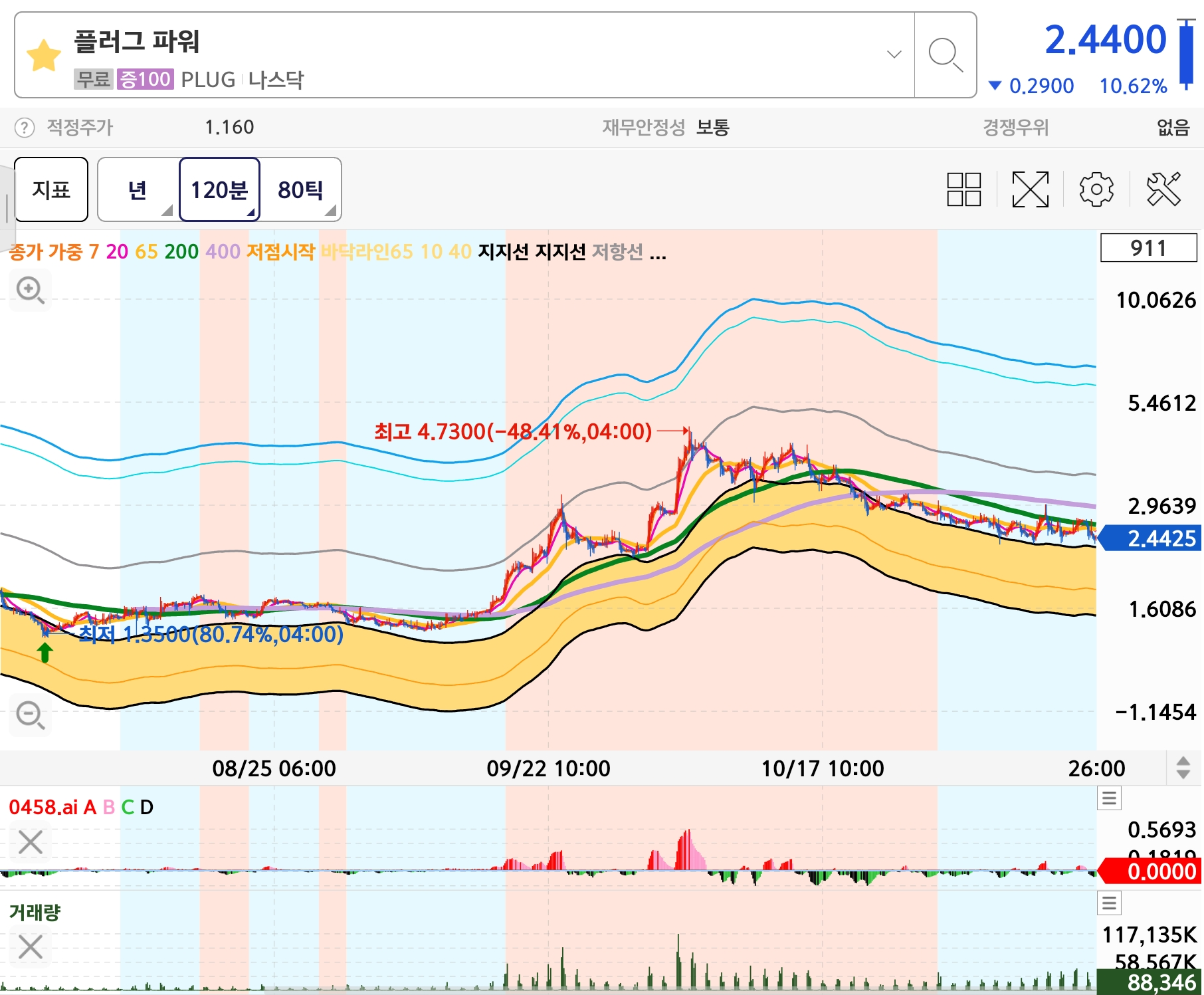Click the blue candlestick icon beside the price
Image resolution: width=1204 pixels, height=995 pixels.
pos(1186,55)
